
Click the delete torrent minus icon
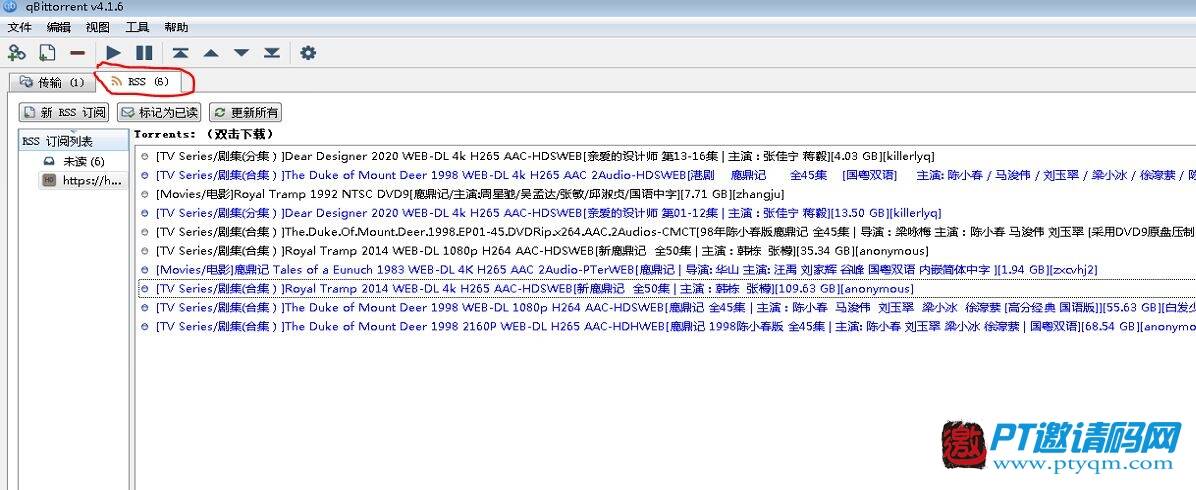tap(77, 53)
